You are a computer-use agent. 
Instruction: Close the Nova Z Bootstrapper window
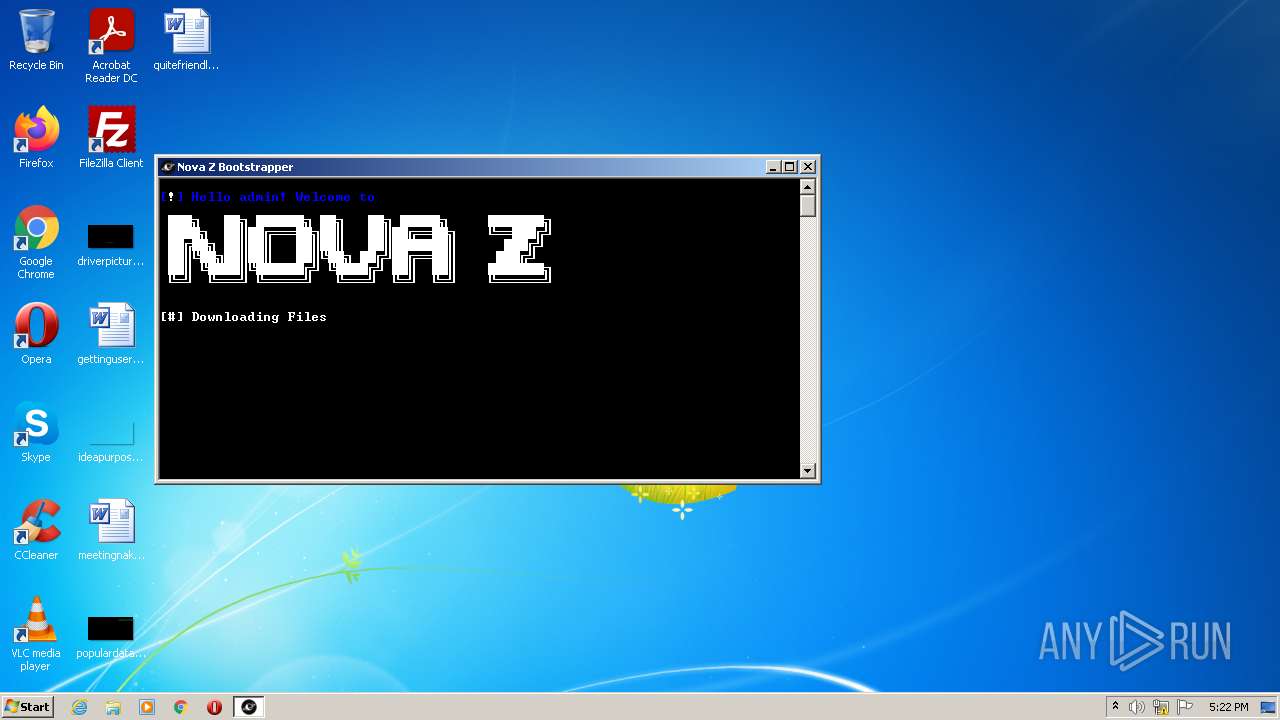[808, 167]
